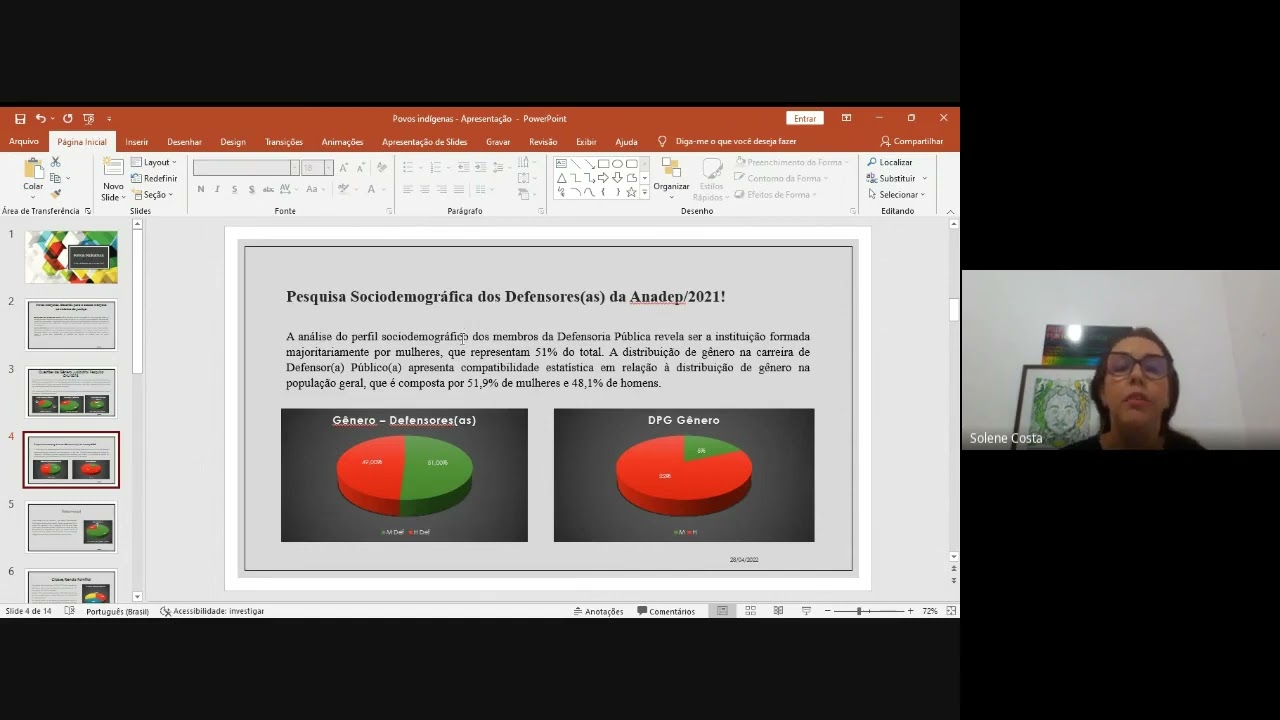
Task: Switch to the Inserir tab
Action: 137,142
